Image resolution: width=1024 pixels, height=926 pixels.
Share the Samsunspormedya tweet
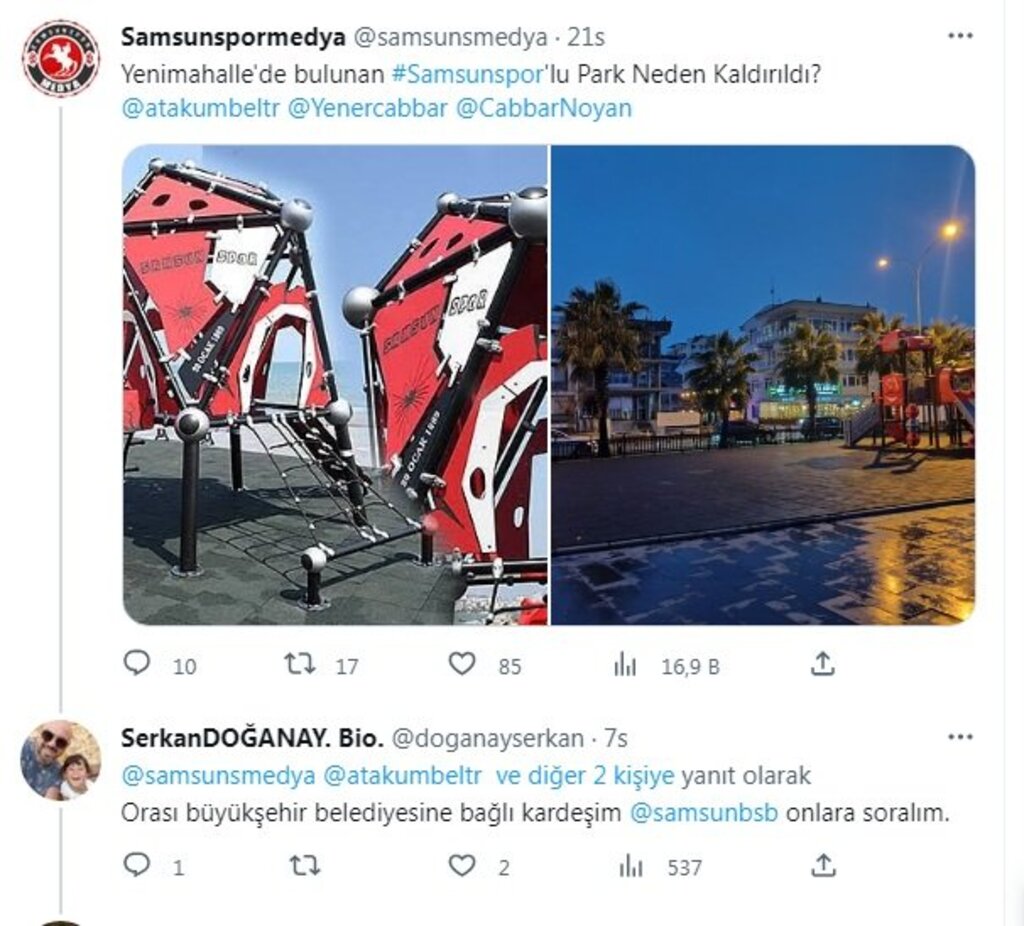(x=823, y=663)
